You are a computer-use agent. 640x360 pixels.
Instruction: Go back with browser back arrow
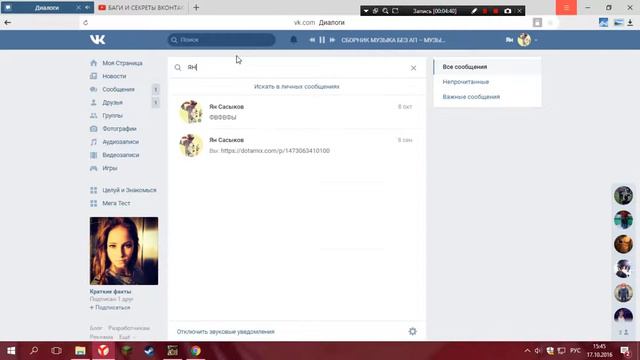(x=7, y=22)
